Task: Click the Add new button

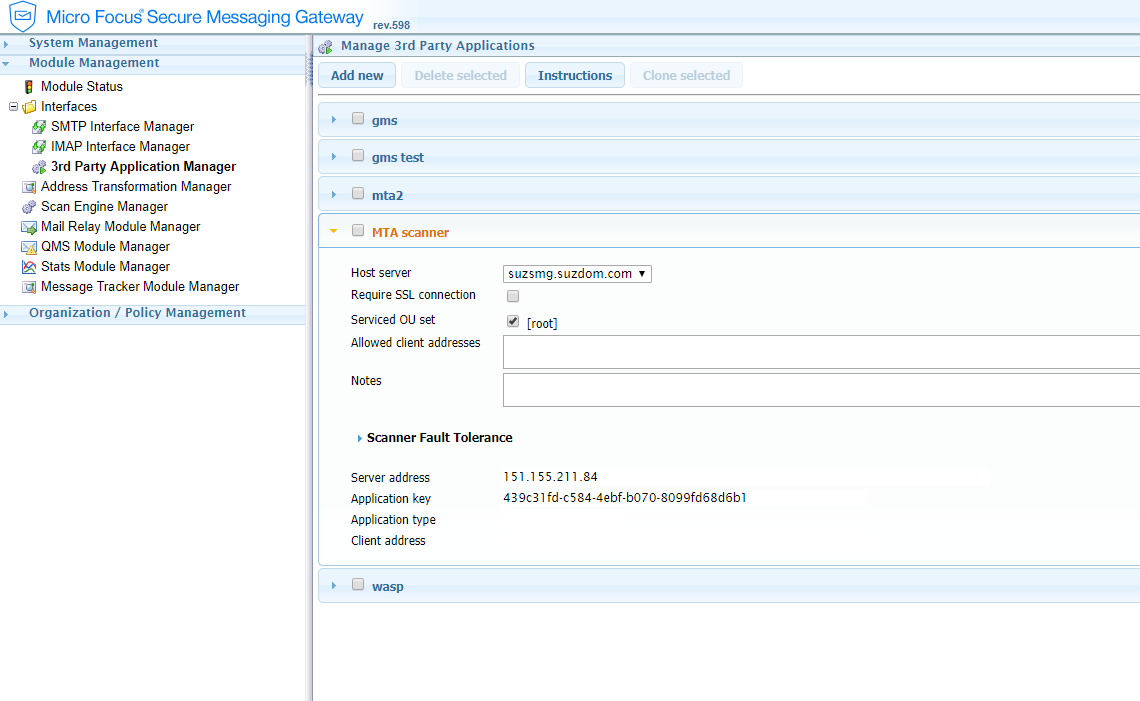Action: pyautogui.click(x=357, y=76)
